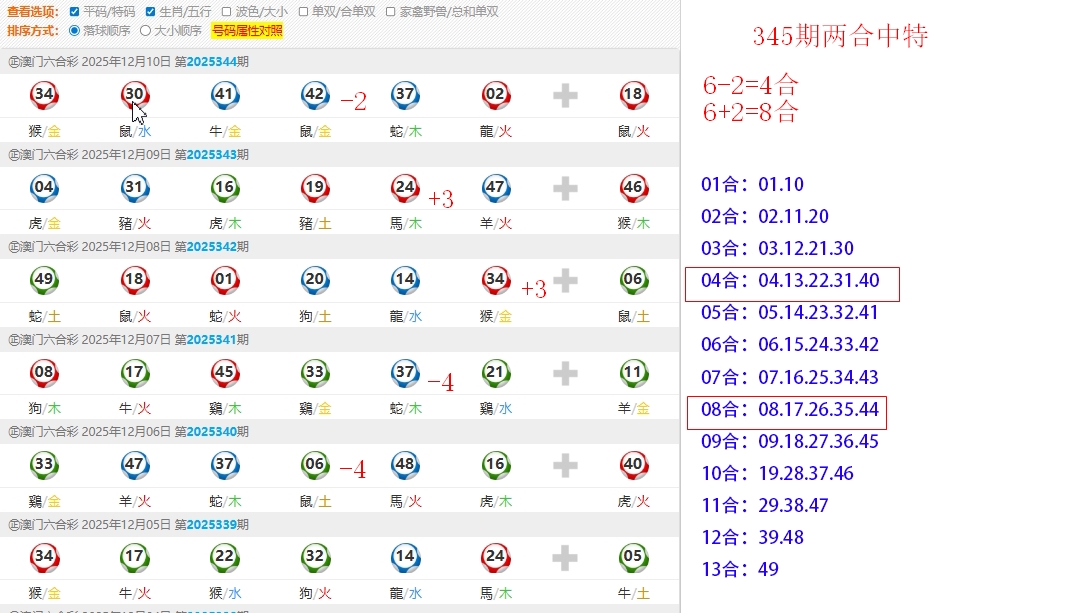This screenshot has height=613, width=1065.
Task: Click blue ball 41 in draw 2025344
Action: pos(225,96)
